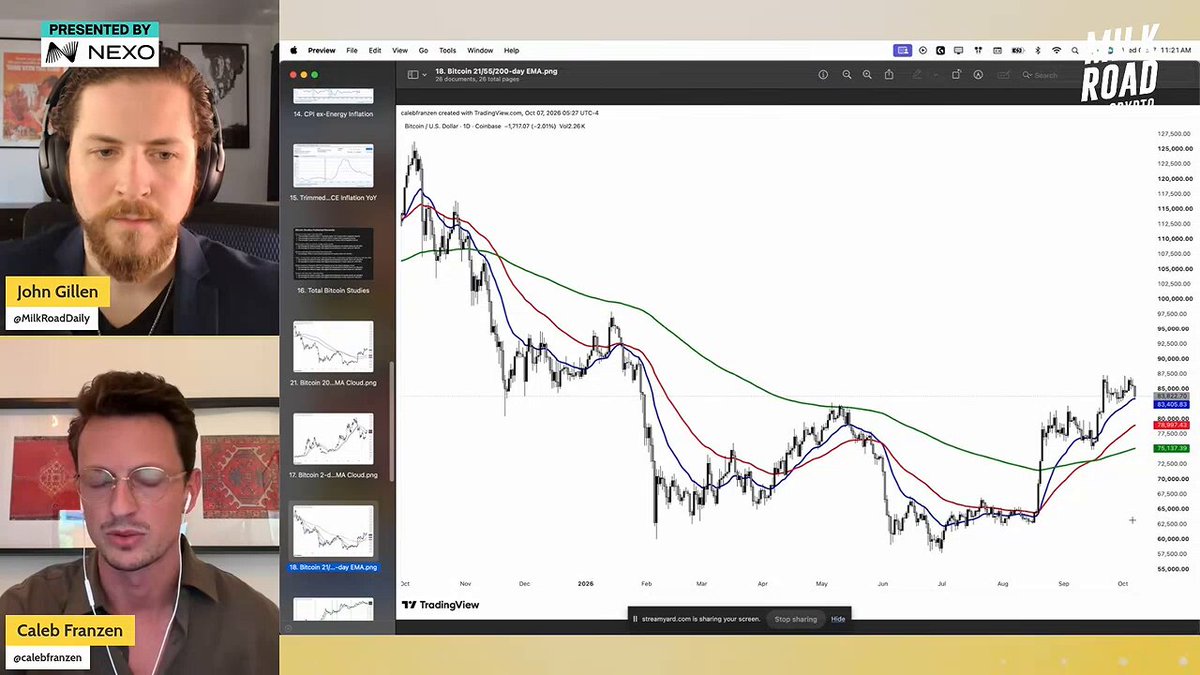Open the Edit menu
The image size is (1200, 675).
tap(375, 50)
